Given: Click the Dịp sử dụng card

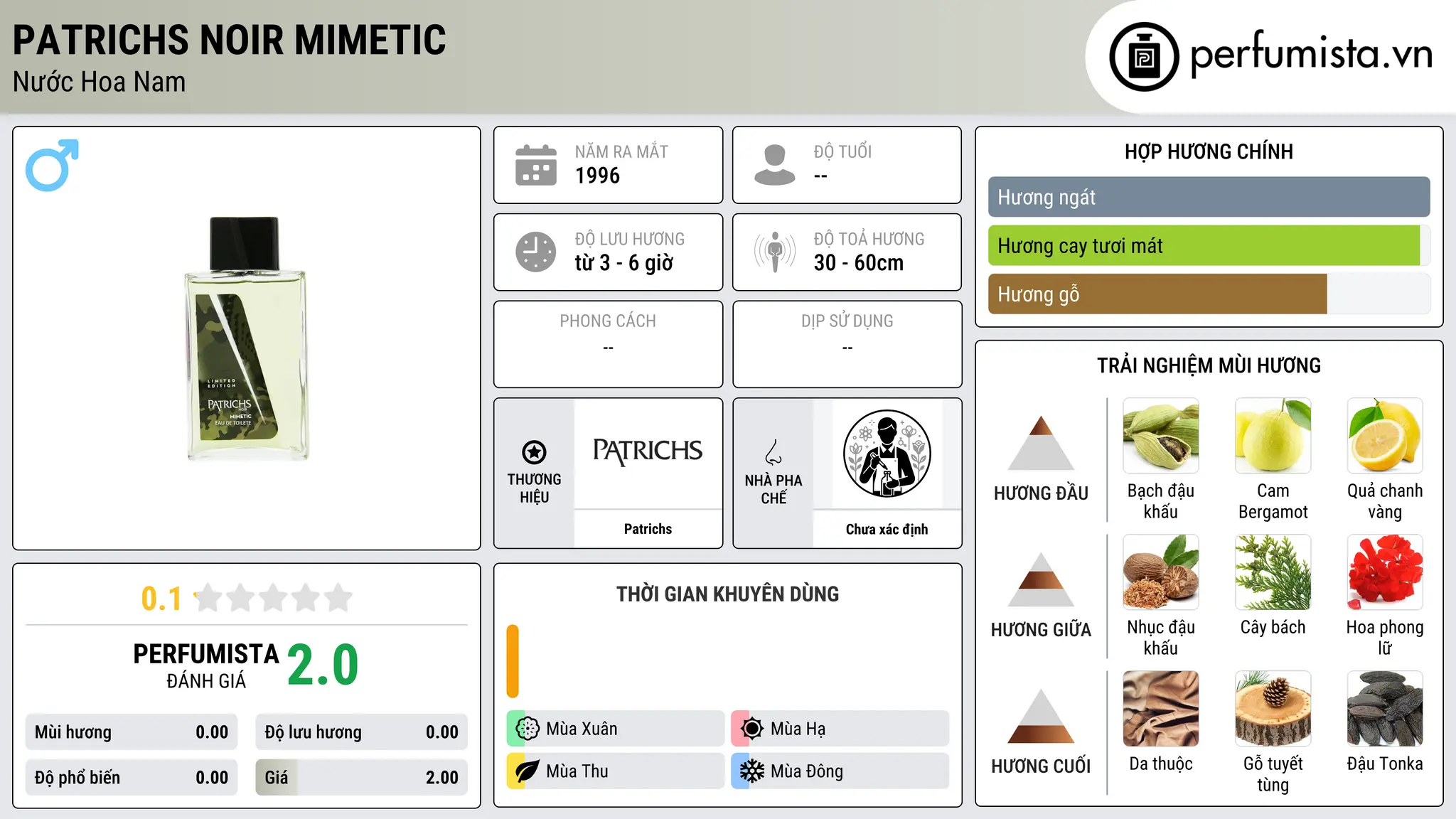Looking at the screenshot, I should point(847,344).
